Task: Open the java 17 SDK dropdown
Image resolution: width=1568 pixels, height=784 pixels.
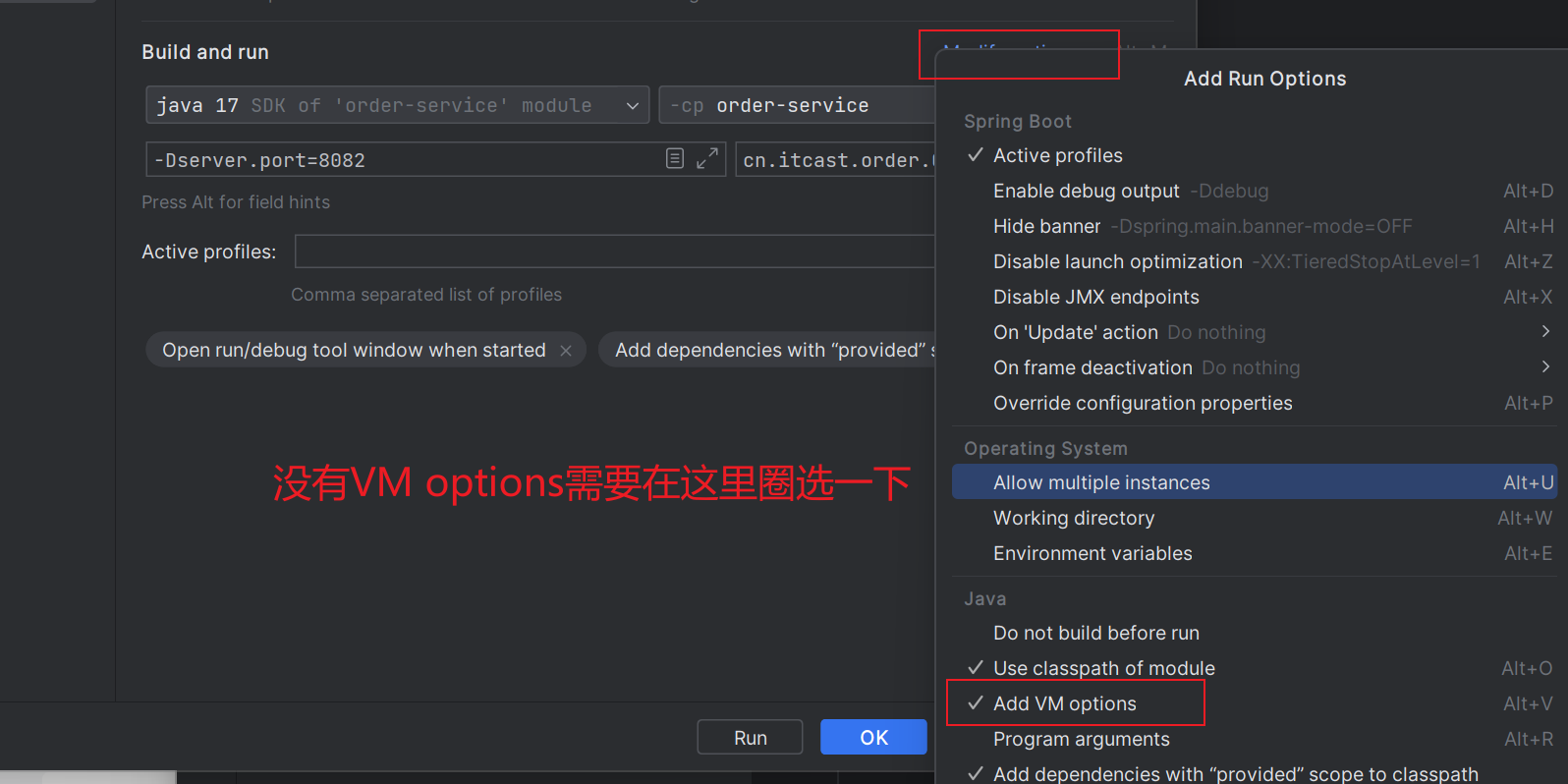Action: [397, 105]
